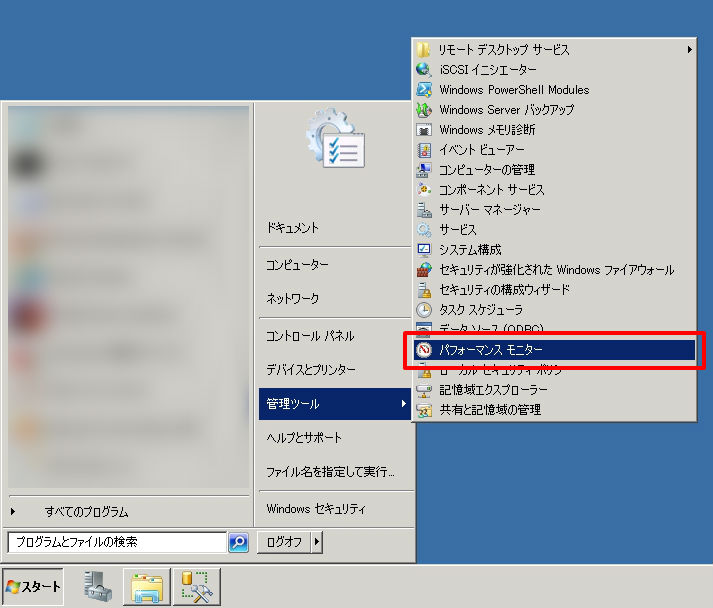Click the Windows Server バックアップ icon
Viewport: 713px width, 608px height.
(424, 110)
